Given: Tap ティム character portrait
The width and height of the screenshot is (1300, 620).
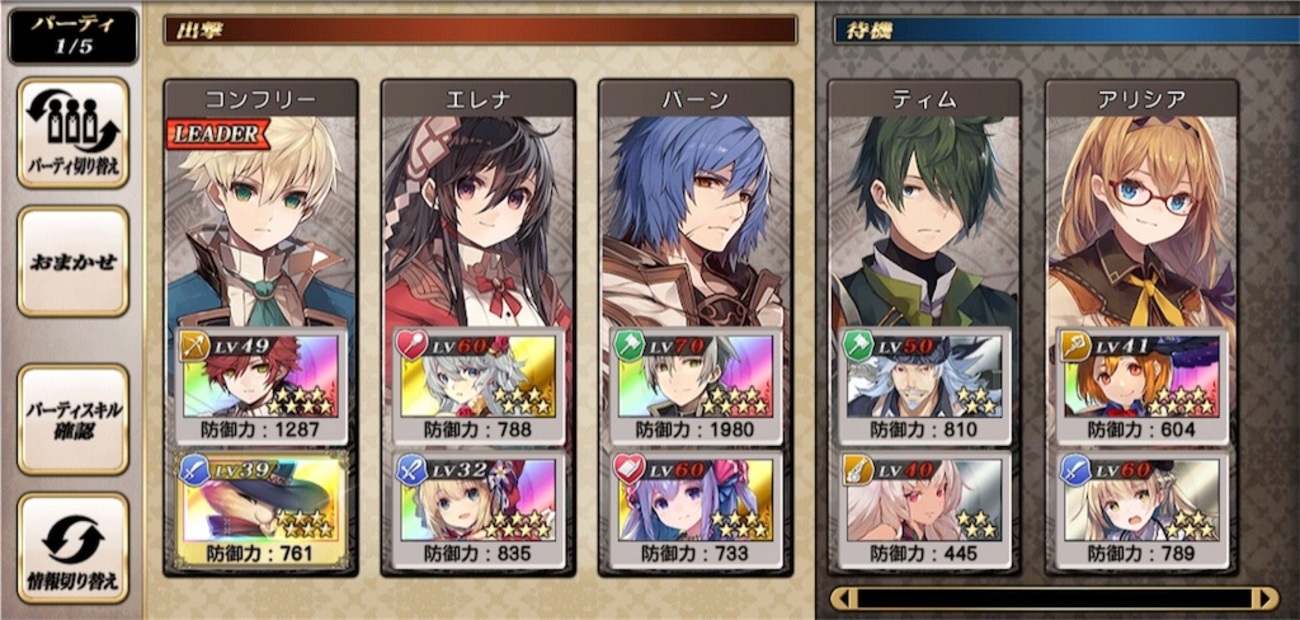Looking at the screenshot, I should click(x=924, y=222).
